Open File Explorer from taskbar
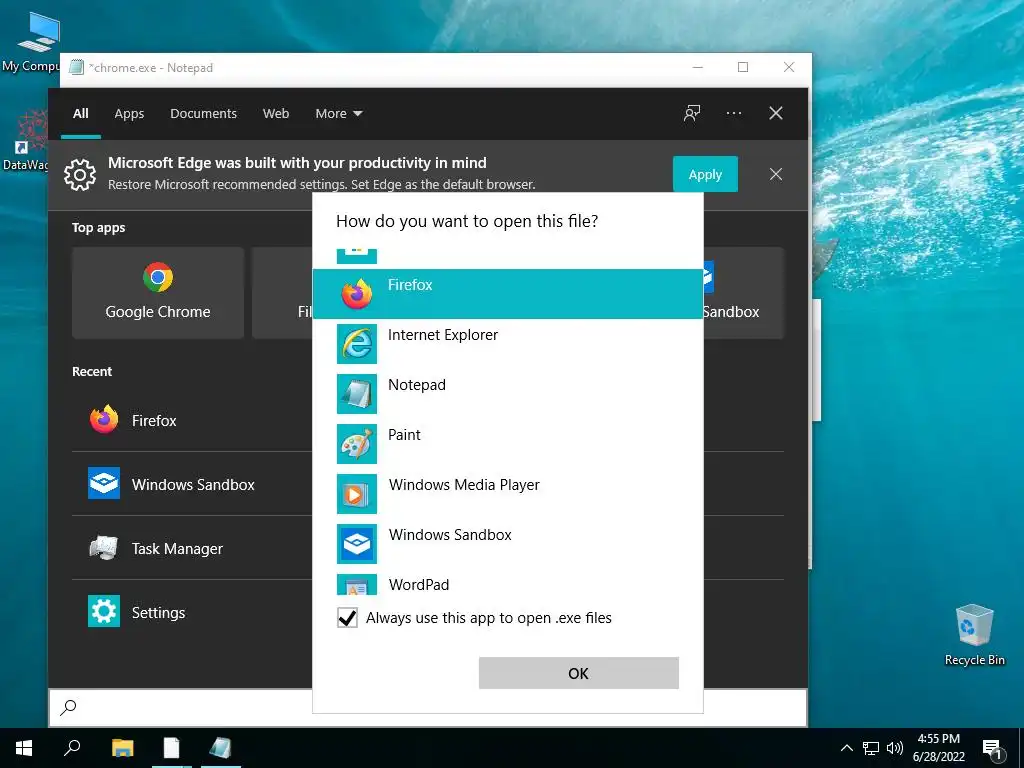Image resolution: width=1024 pixels, height=768 pixels. tap(122, 748)
